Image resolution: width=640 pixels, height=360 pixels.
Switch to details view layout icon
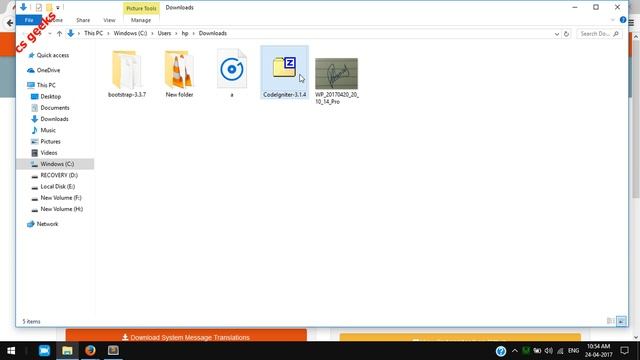click(611, 321)
